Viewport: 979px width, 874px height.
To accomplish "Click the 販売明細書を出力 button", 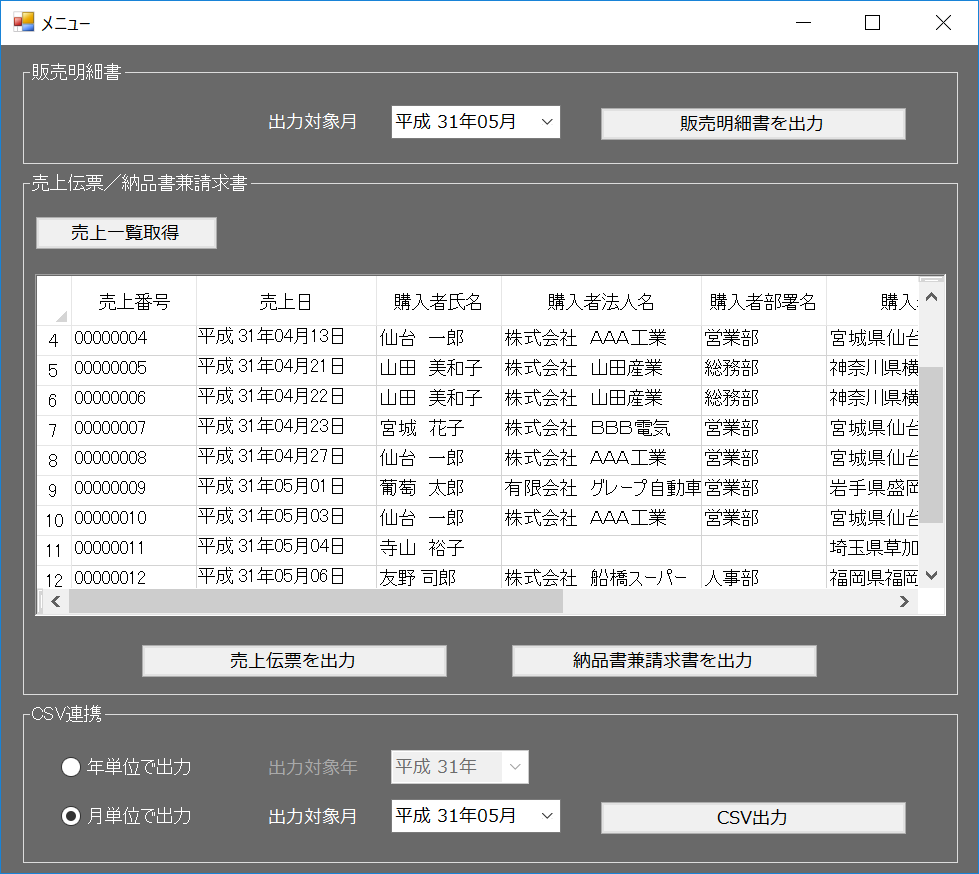I will (x=752, y=124).
